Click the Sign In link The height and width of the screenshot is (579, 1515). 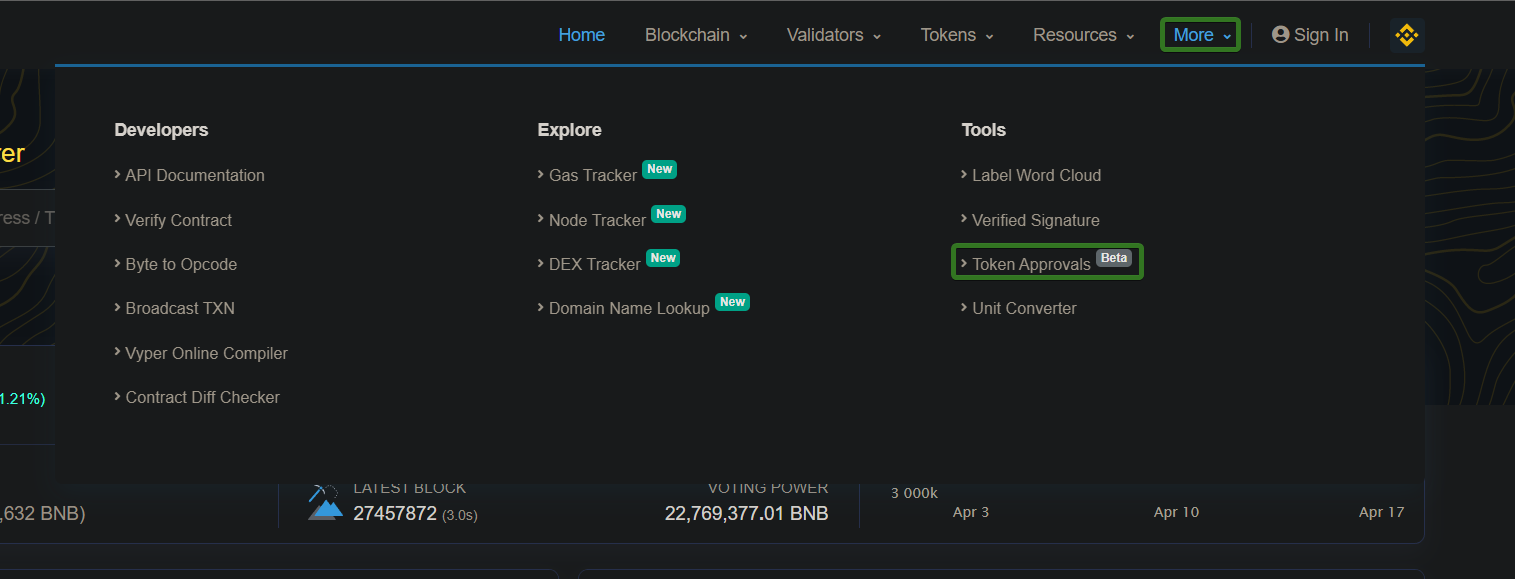(x=1310, y=35)
